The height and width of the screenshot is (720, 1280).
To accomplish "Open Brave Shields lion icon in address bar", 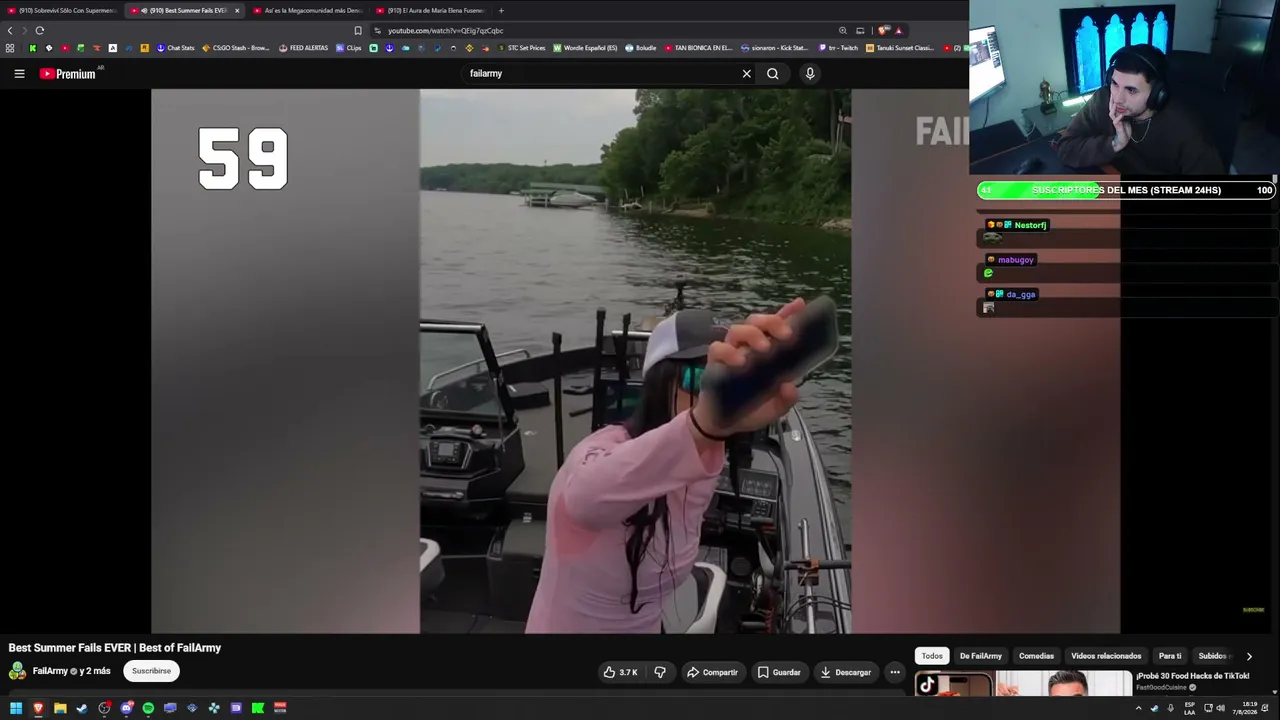I will click(x=884, y=30).
